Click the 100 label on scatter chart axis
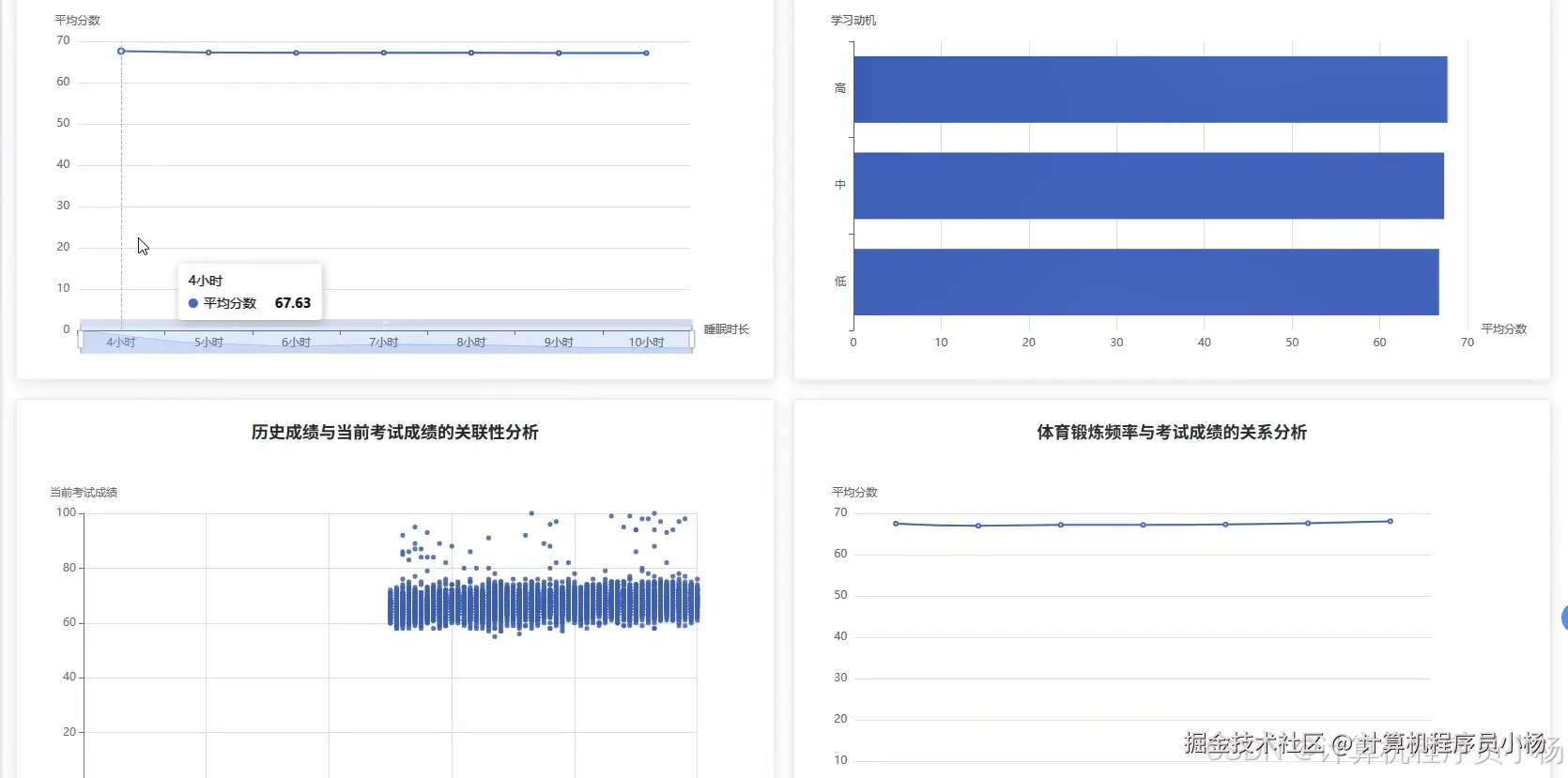The height and width of the screenshot is (778, 1568). pos(66,512)
